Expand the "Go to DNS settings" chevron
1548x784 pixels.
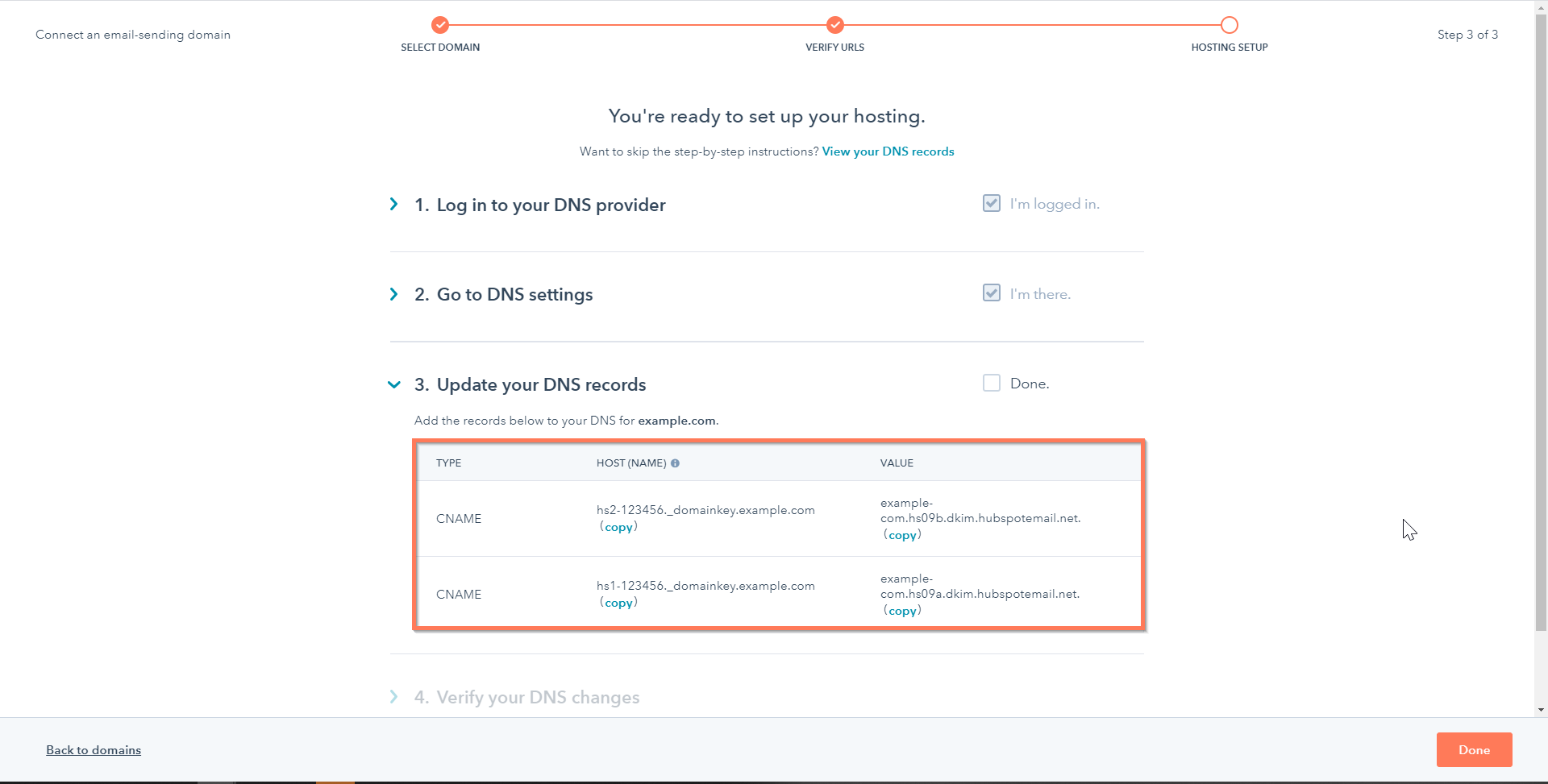coord(393,294)
